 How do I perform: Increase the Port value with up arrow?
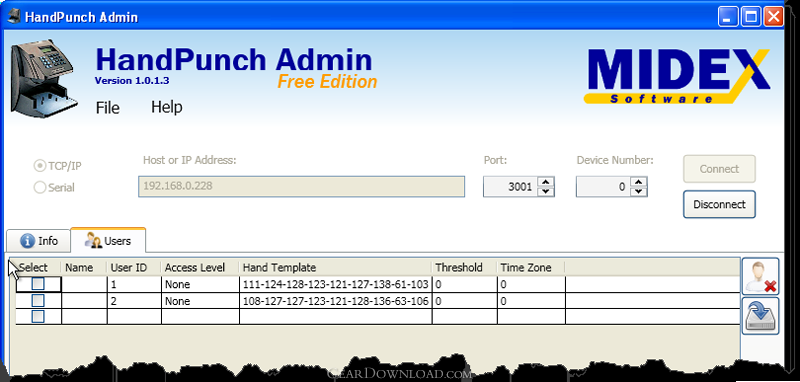545,182
